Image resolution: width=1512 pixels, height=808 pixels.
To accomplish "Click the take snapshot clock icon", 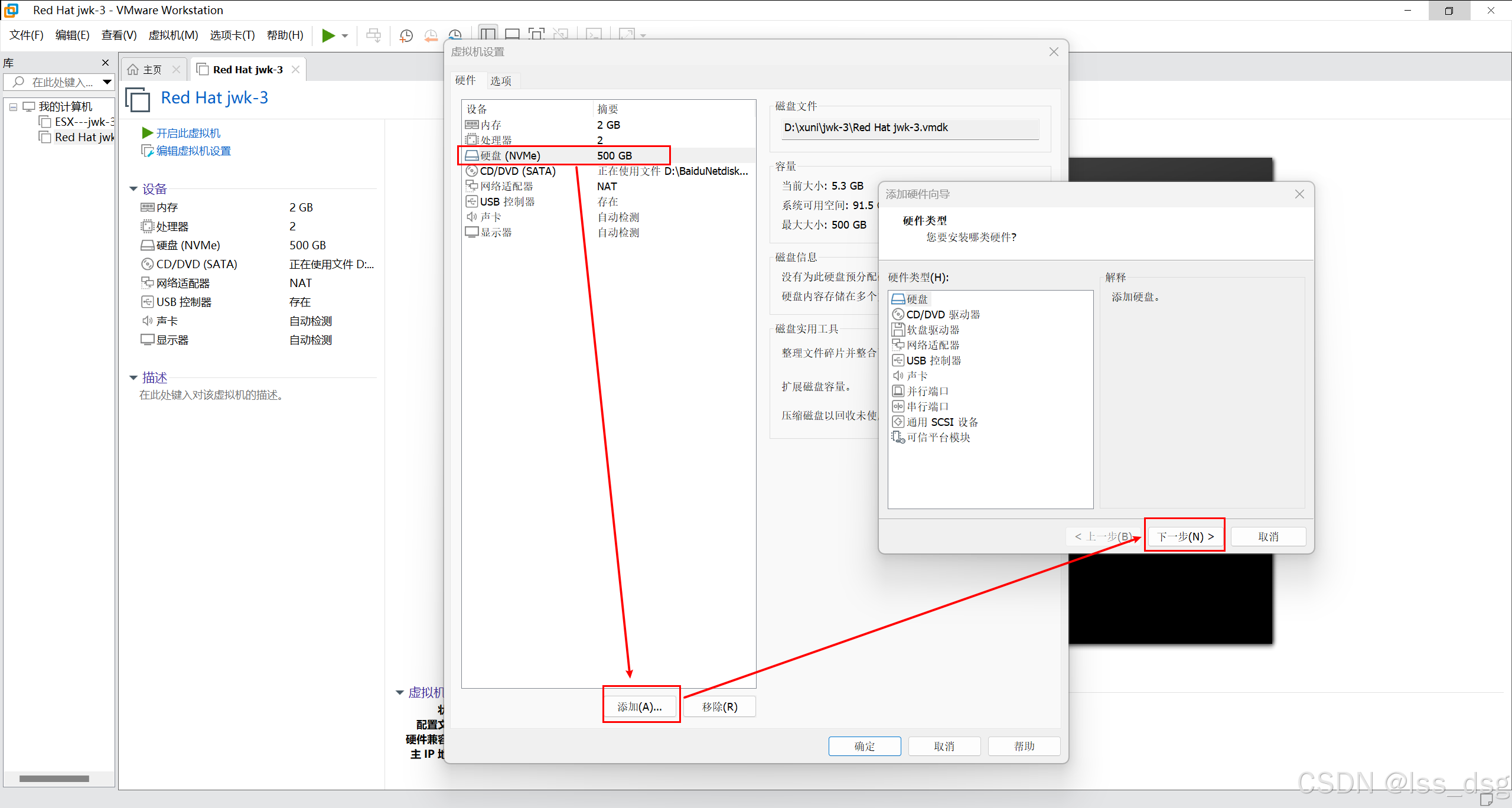I will pyautogui.click(x=406, y=35).
